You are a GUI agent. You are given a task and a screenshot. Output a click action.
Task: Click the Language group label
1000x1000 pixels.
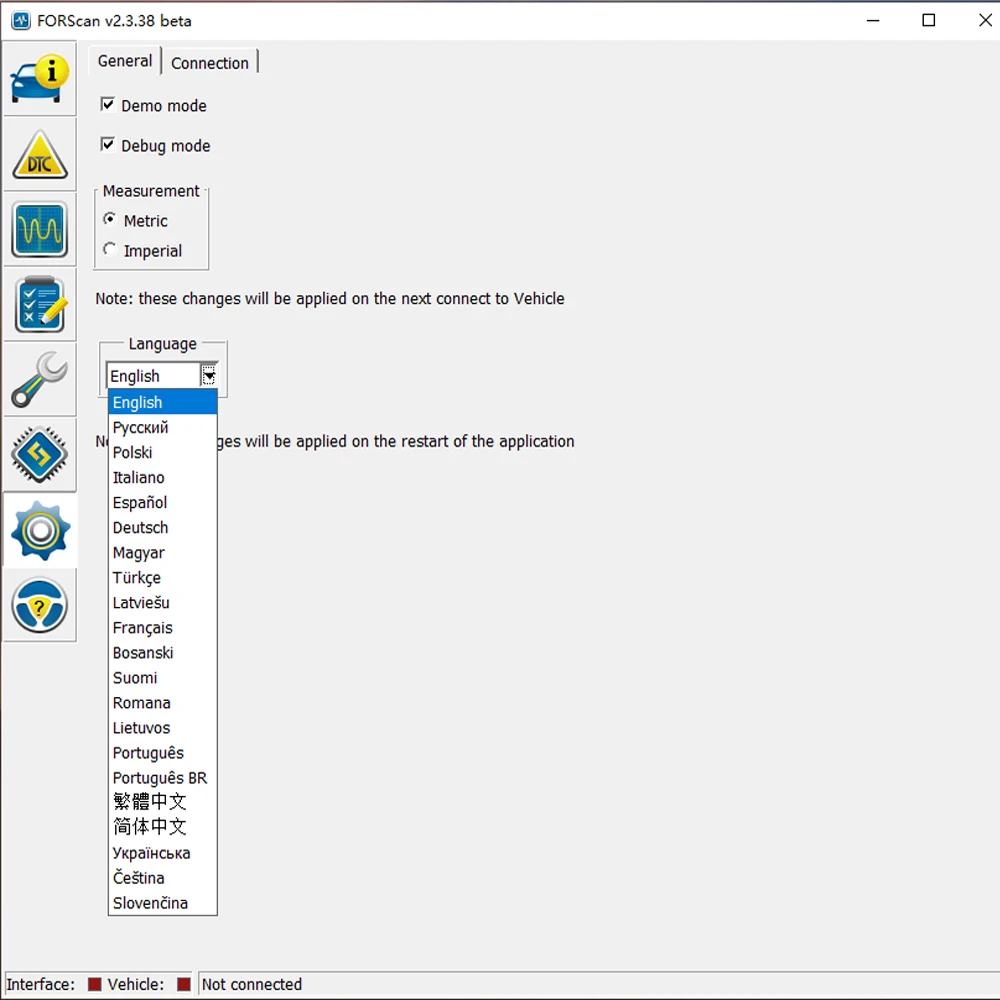pos(163,344)
